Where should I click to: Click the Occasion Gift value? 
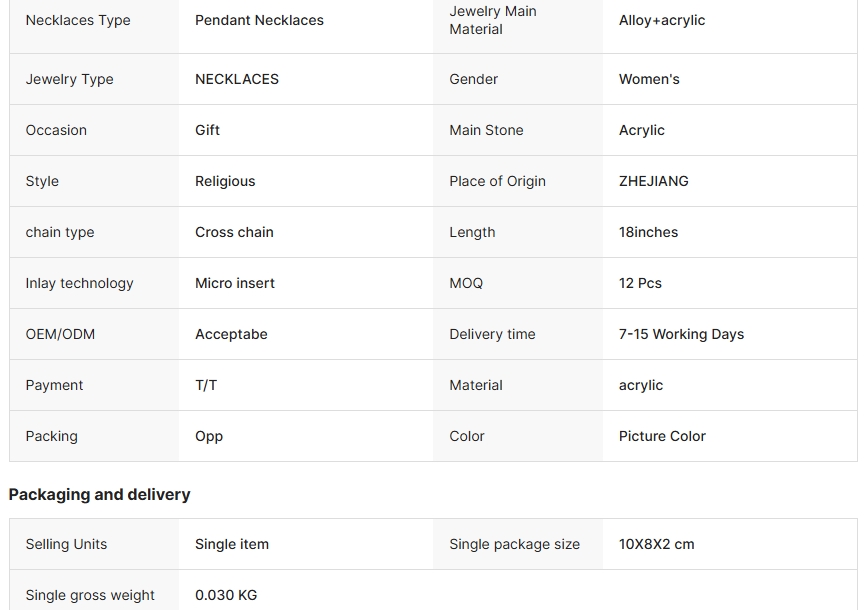pos(207,130)
